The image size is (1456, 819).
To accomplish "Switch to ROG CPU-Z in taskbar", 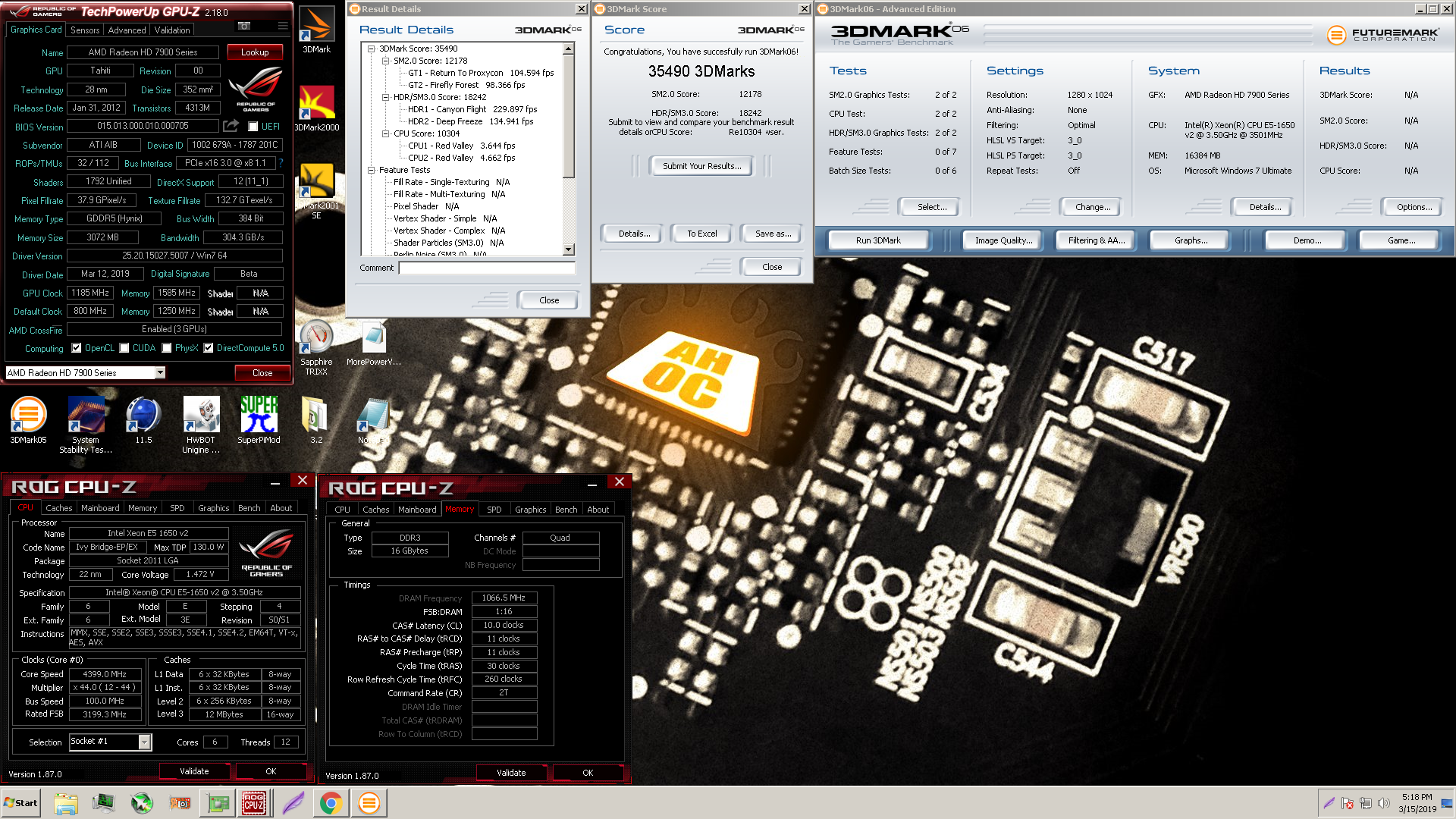I will click(254, 803).
